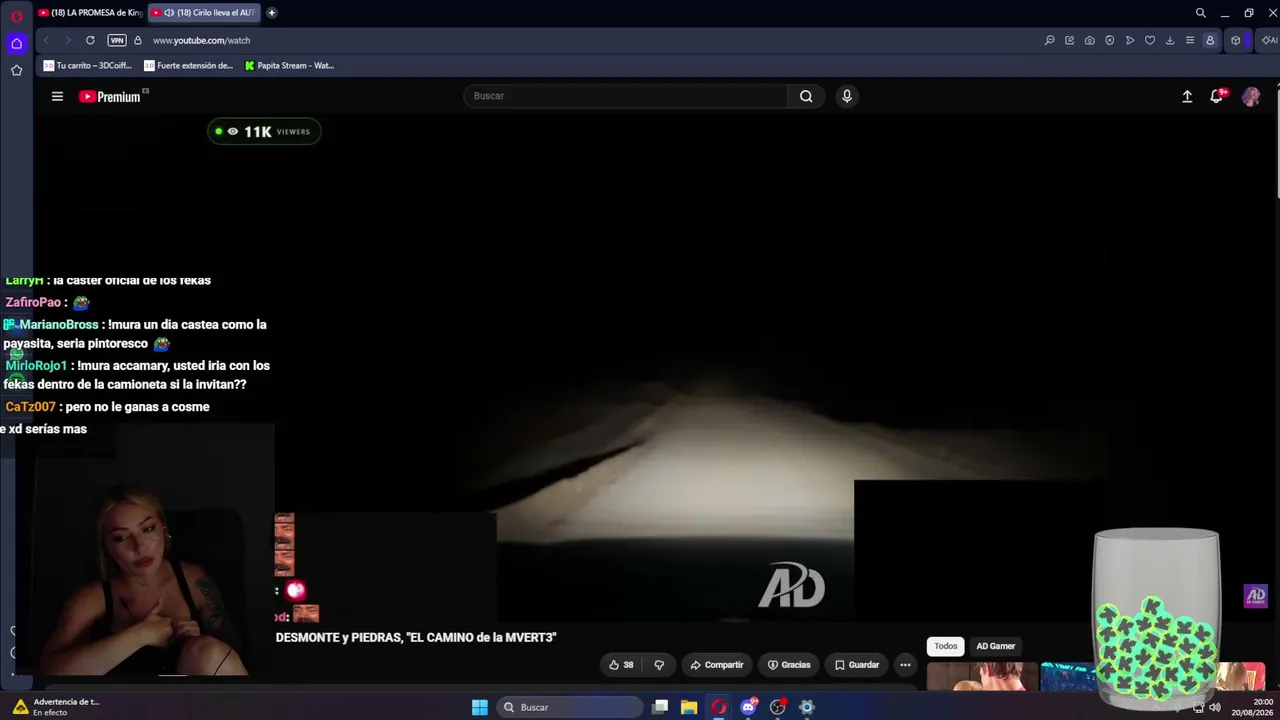The image size is (1280, 720).
Task: Open File Explorer from the taskbar
Action: click(x=689, y=707)
